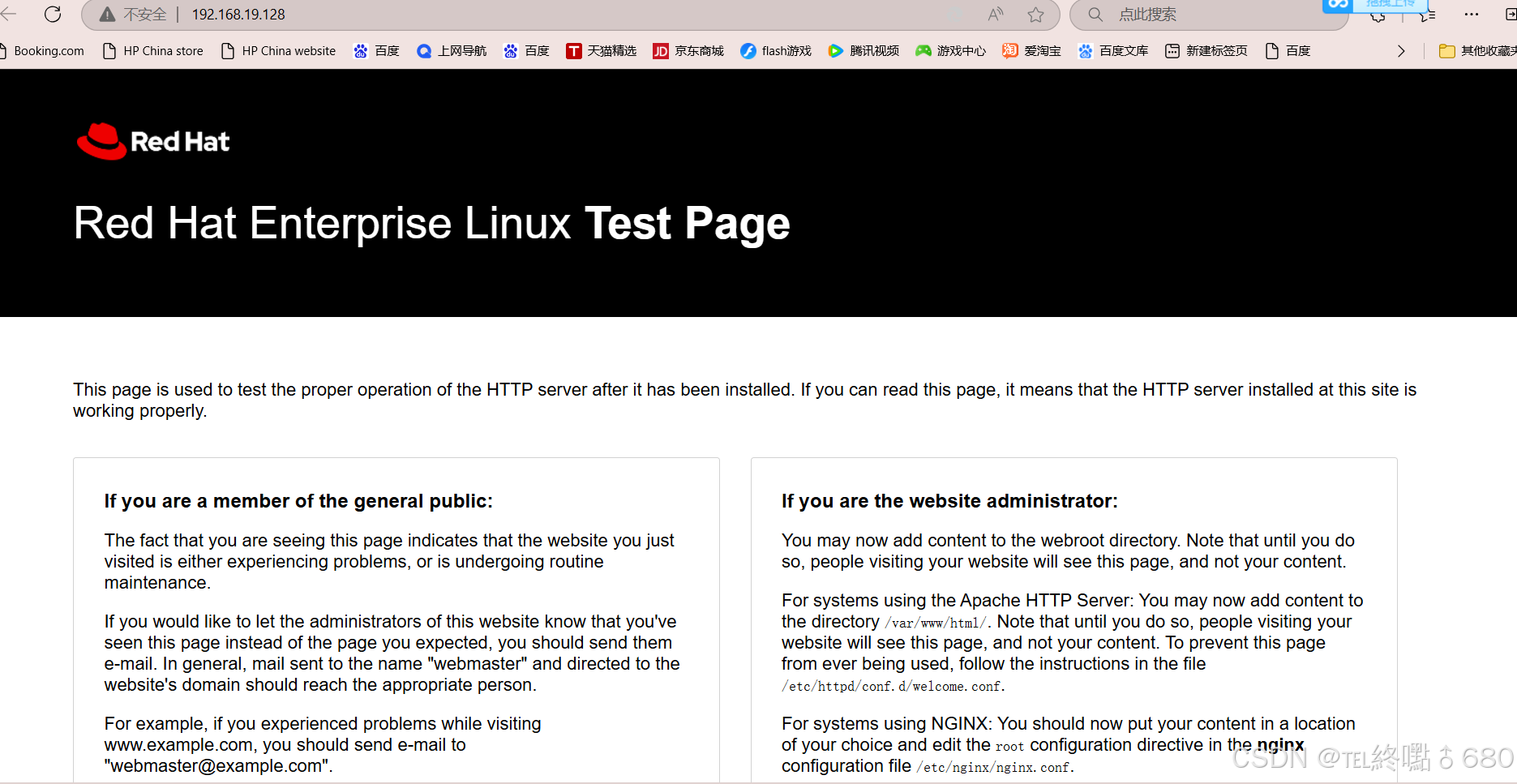Open the favorites list icon
1517x784 pixels.
(1429, 15)
